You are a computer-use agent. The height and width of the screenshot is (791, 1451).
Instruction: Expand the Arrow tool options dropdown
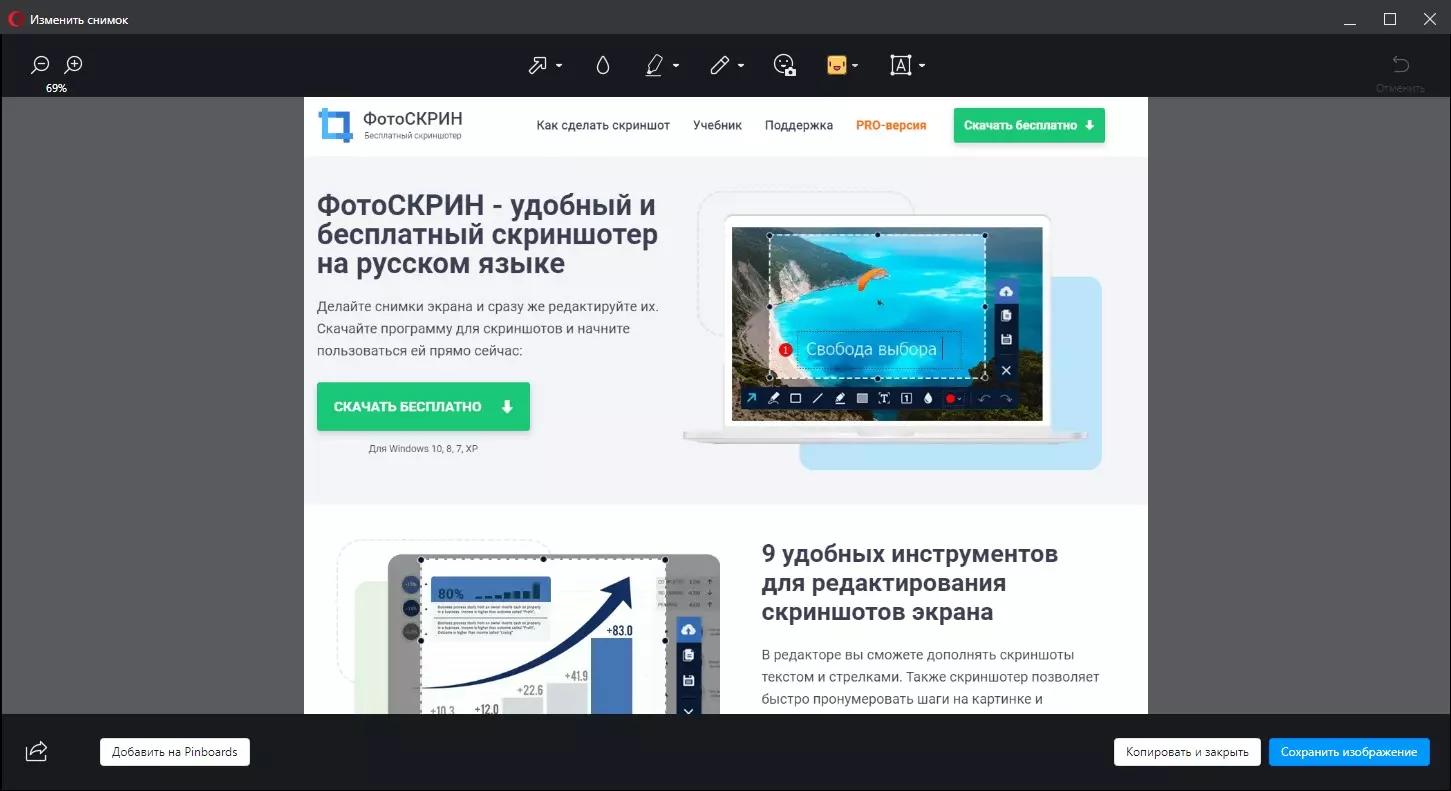pyautogui.click(x=557, y=66)
